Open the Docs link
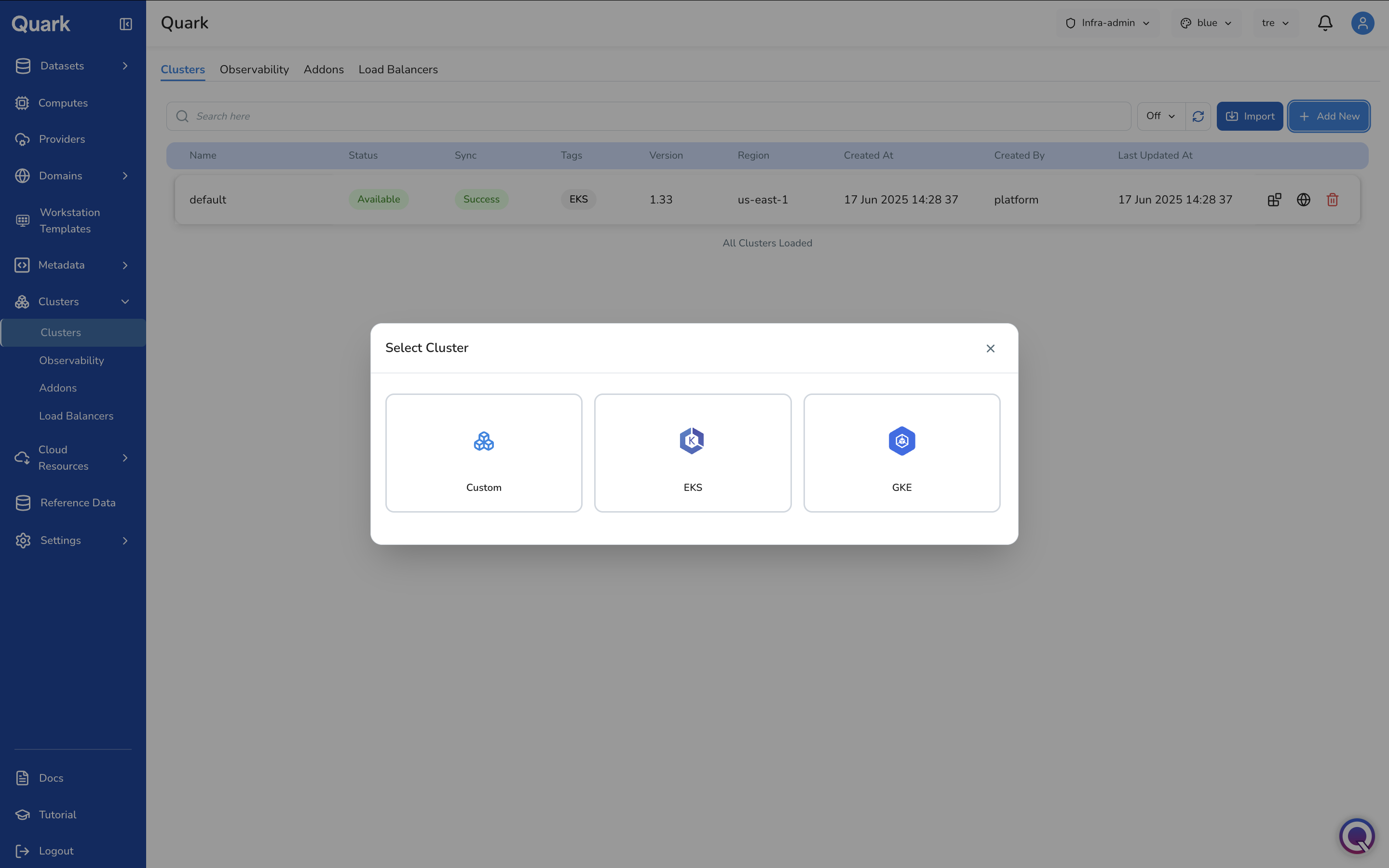 pyautogui.click(x=51, y=778)
